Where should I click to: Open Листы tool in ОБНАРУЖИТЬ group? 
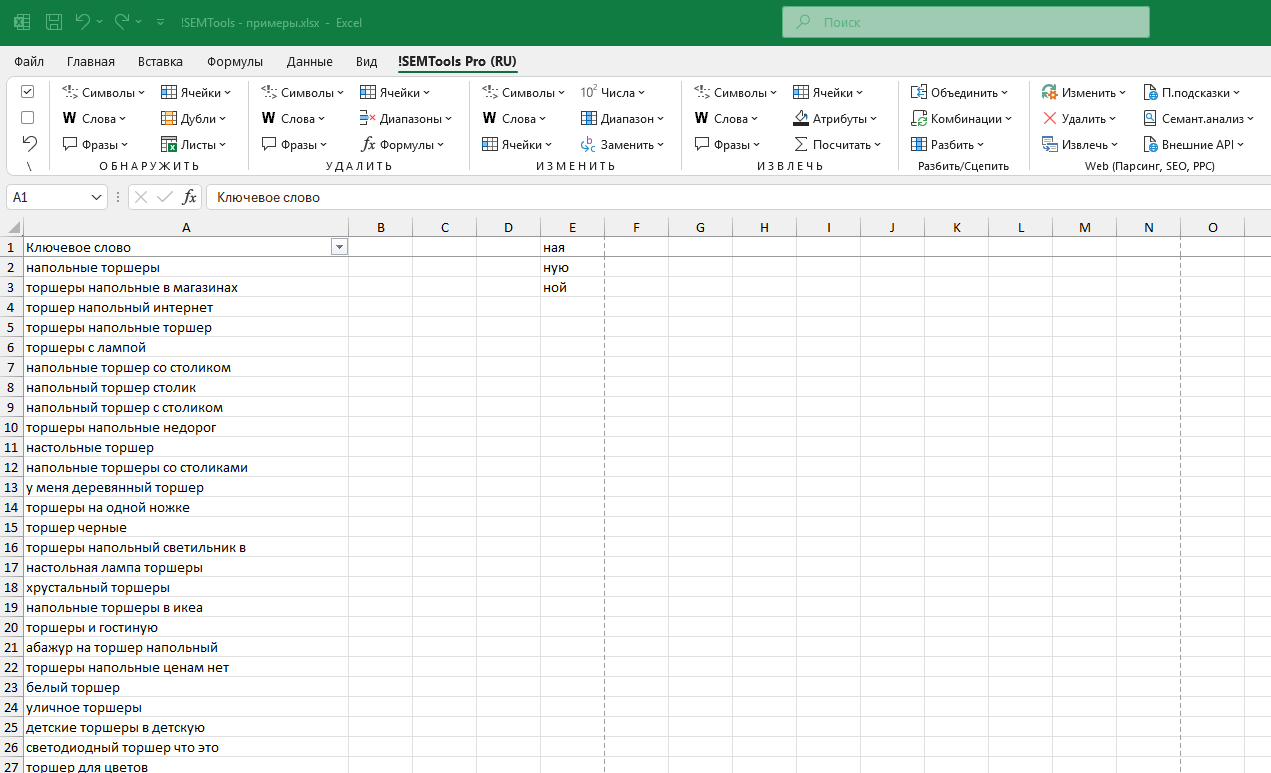pos(194,144)
